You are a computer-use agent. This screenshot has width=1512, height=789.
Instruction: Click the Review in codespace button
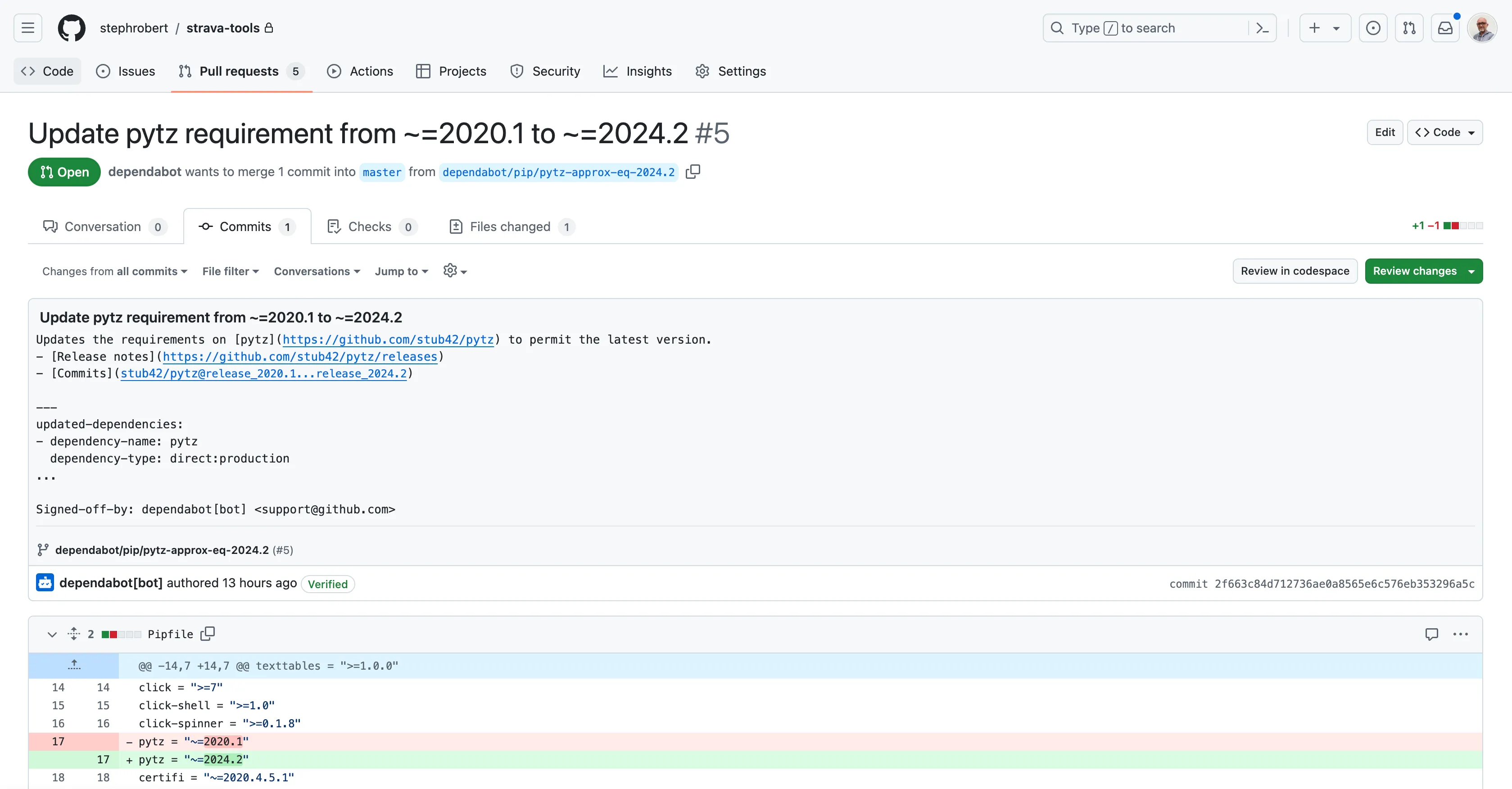1294,271
